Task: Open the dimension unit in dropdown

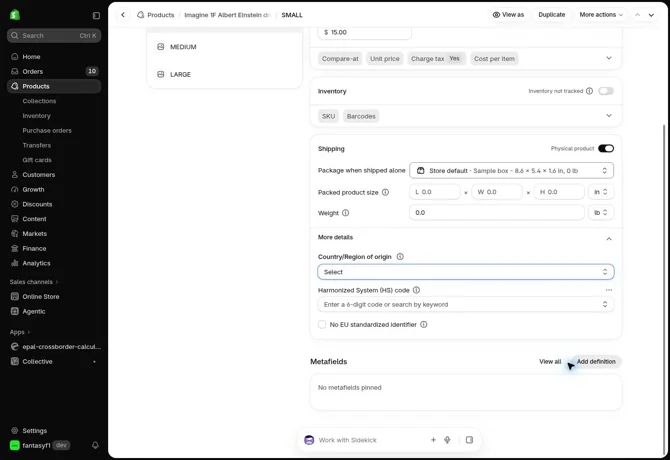Action: pyautogui.click(x=601, y=192)
